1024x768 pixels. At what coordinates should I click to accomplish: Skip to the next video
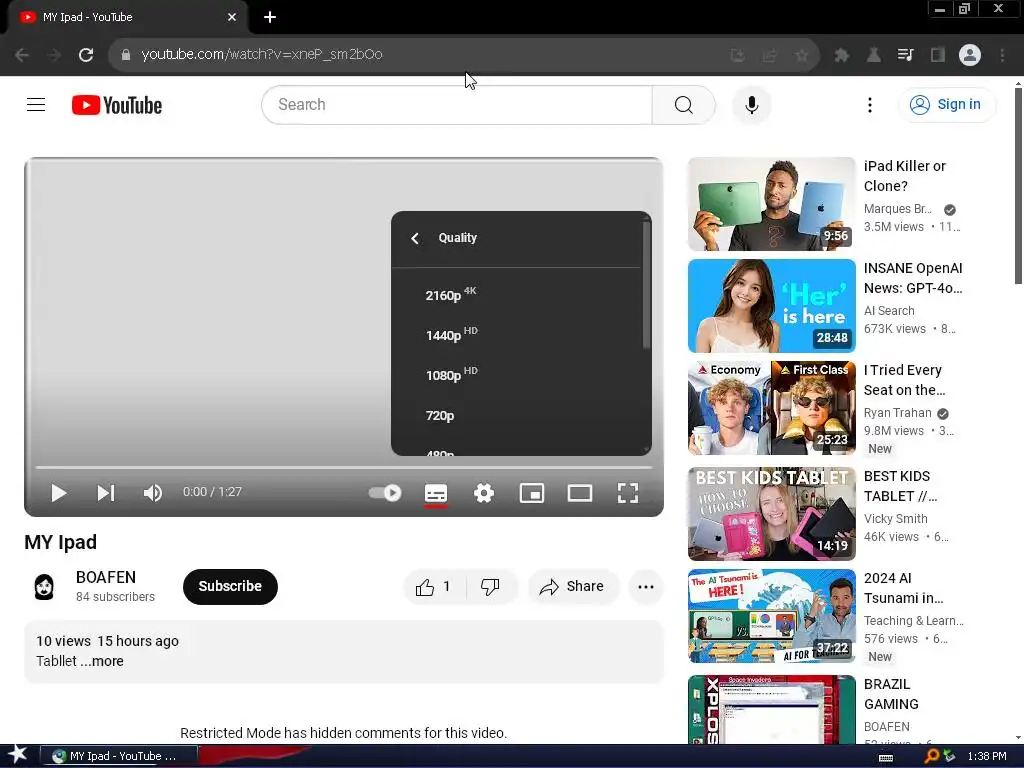(106, 492)
